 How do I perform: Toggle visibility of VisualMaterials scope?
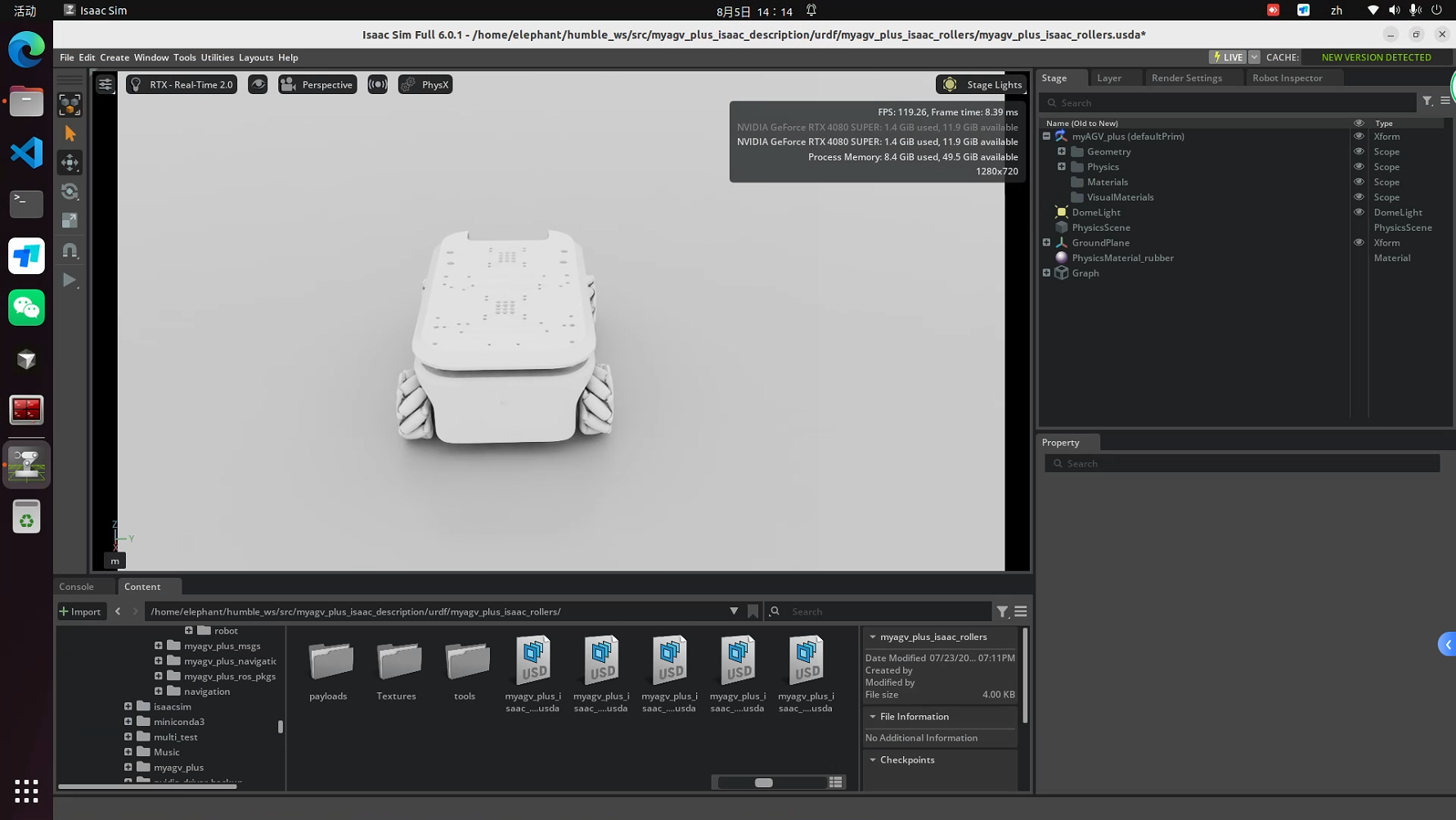(x=1359, y=197)
